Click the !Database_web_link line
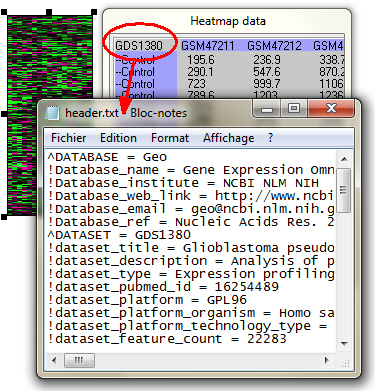375x391 pixels. (191, 196)
